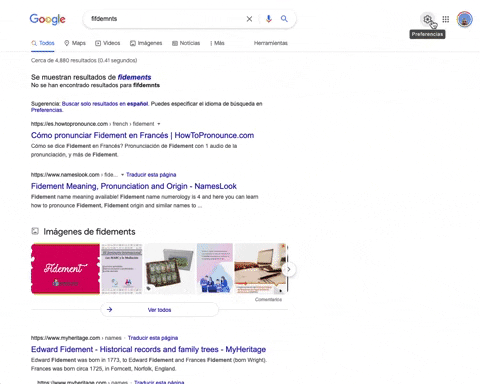This screenshot has height=384, width=480.
Task: Click Traducir esta página for nameslook
Action: (151, 175)
